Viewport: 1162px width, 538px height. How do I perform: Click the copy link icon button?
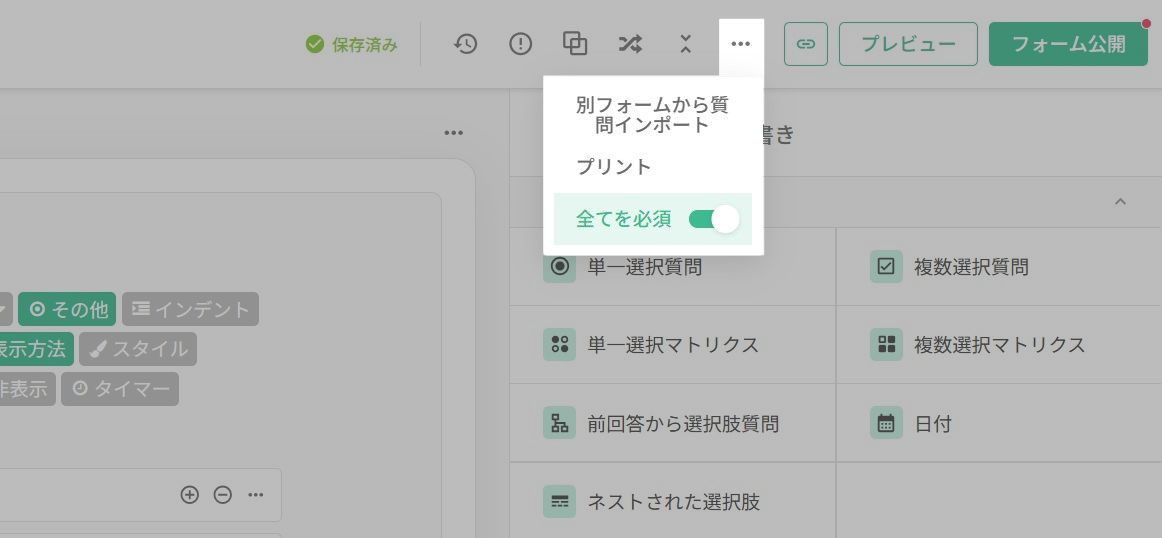click(x=806, y=44)
